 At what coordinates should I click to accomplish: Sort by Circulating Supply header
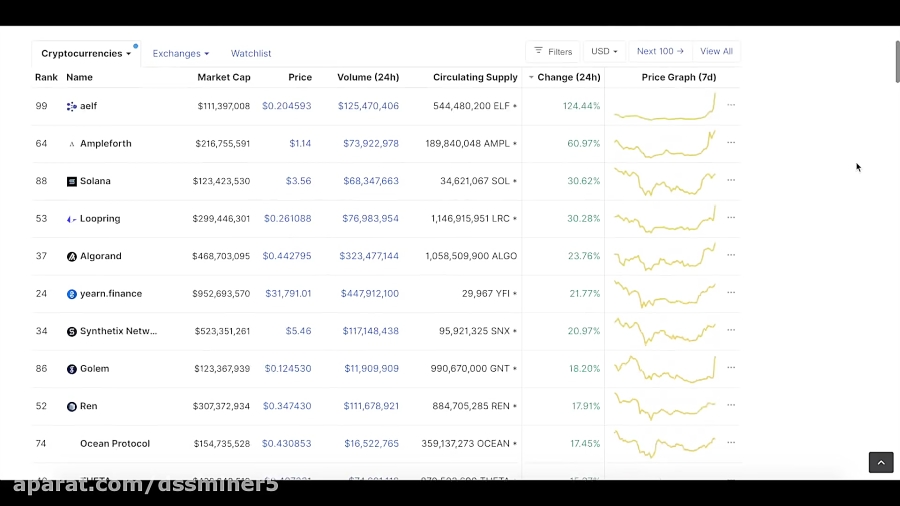(475, 77)
